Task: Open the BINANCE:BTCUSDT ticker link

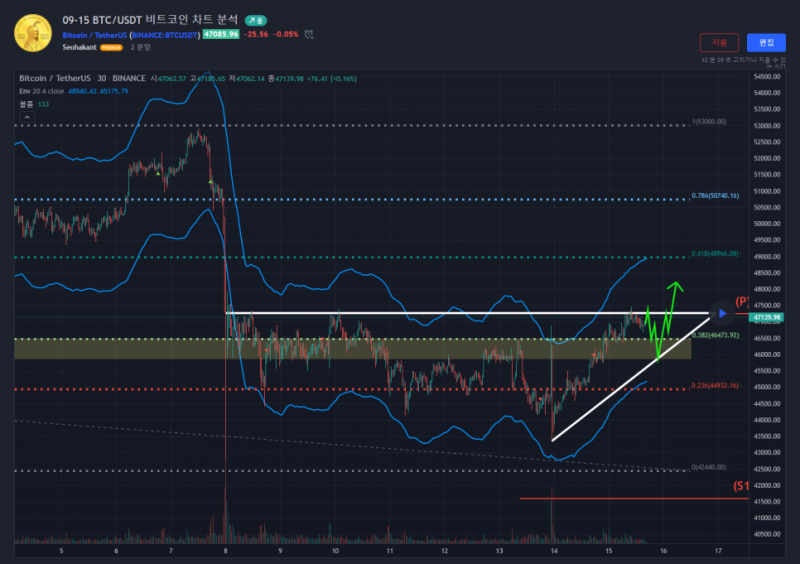Action: (x=166, y=34)
